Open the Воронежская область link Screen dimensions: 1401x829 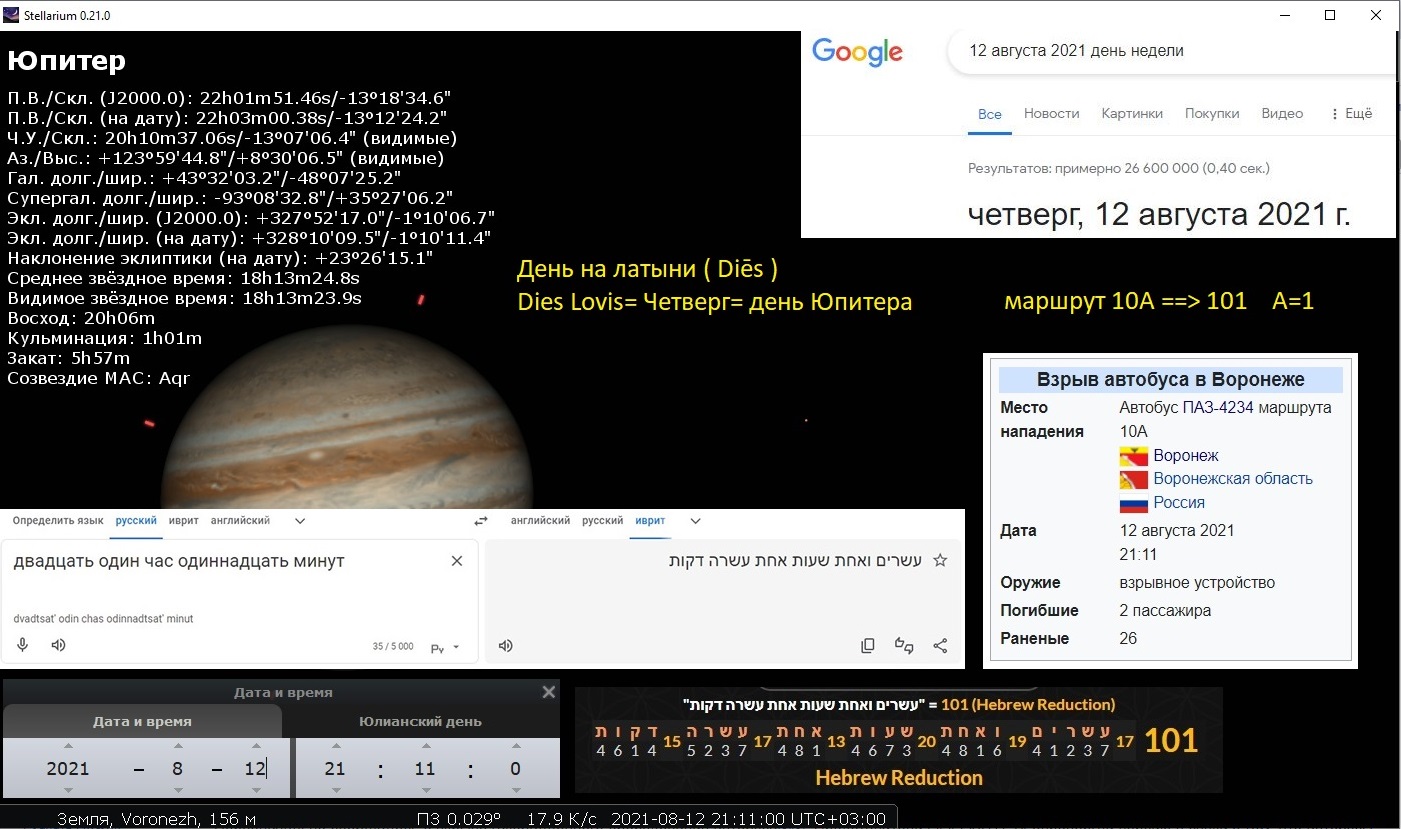click(x=1233, y=479)
